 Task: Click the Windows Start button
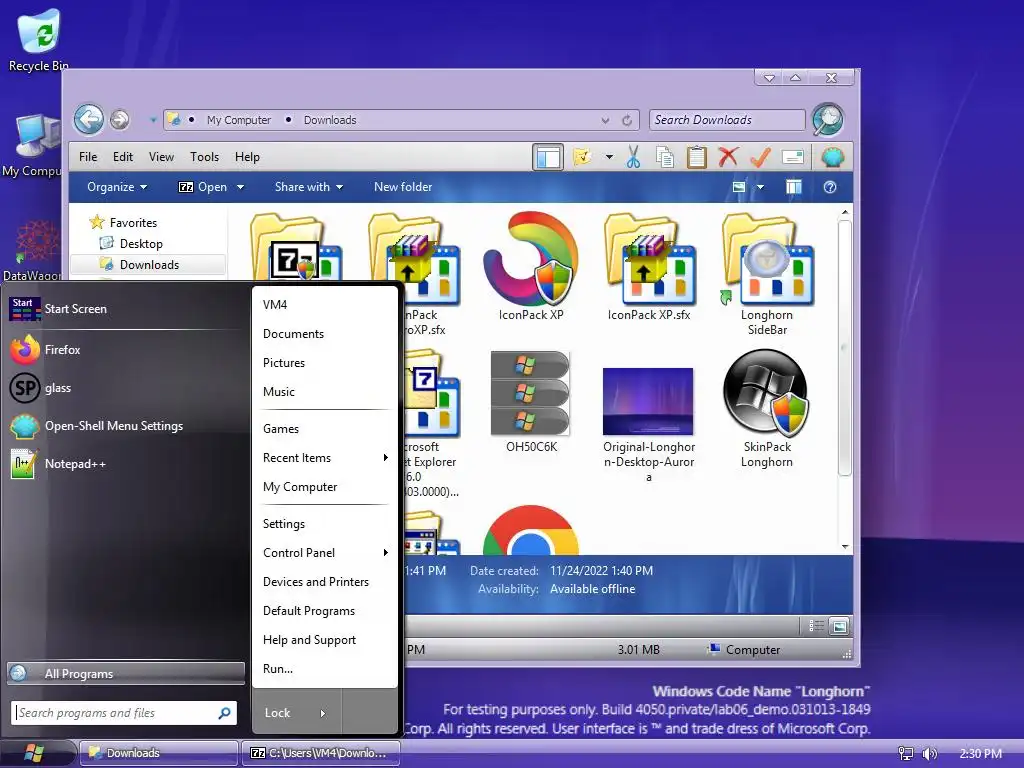33,754
